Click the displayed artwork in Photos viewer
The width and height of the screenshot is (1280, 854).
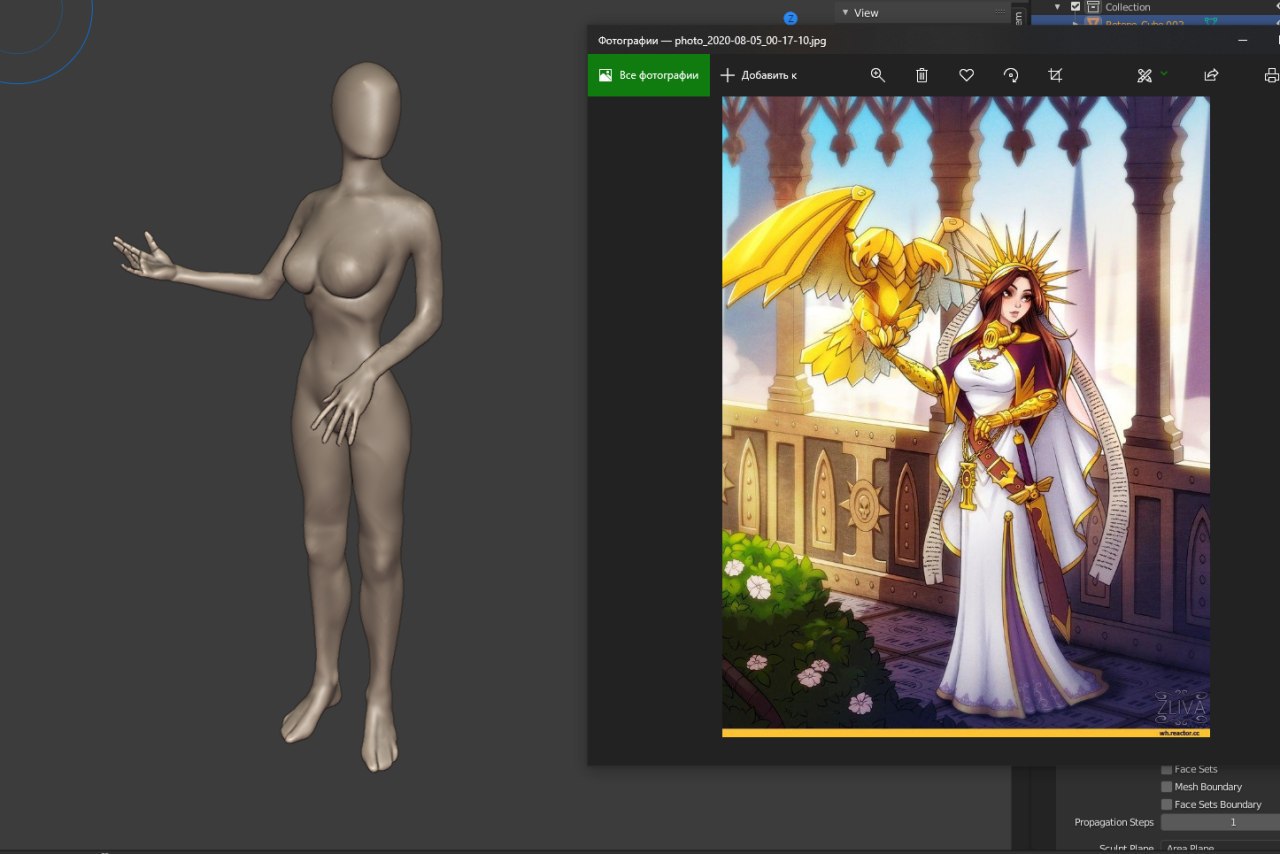click(x=966, y=417)
